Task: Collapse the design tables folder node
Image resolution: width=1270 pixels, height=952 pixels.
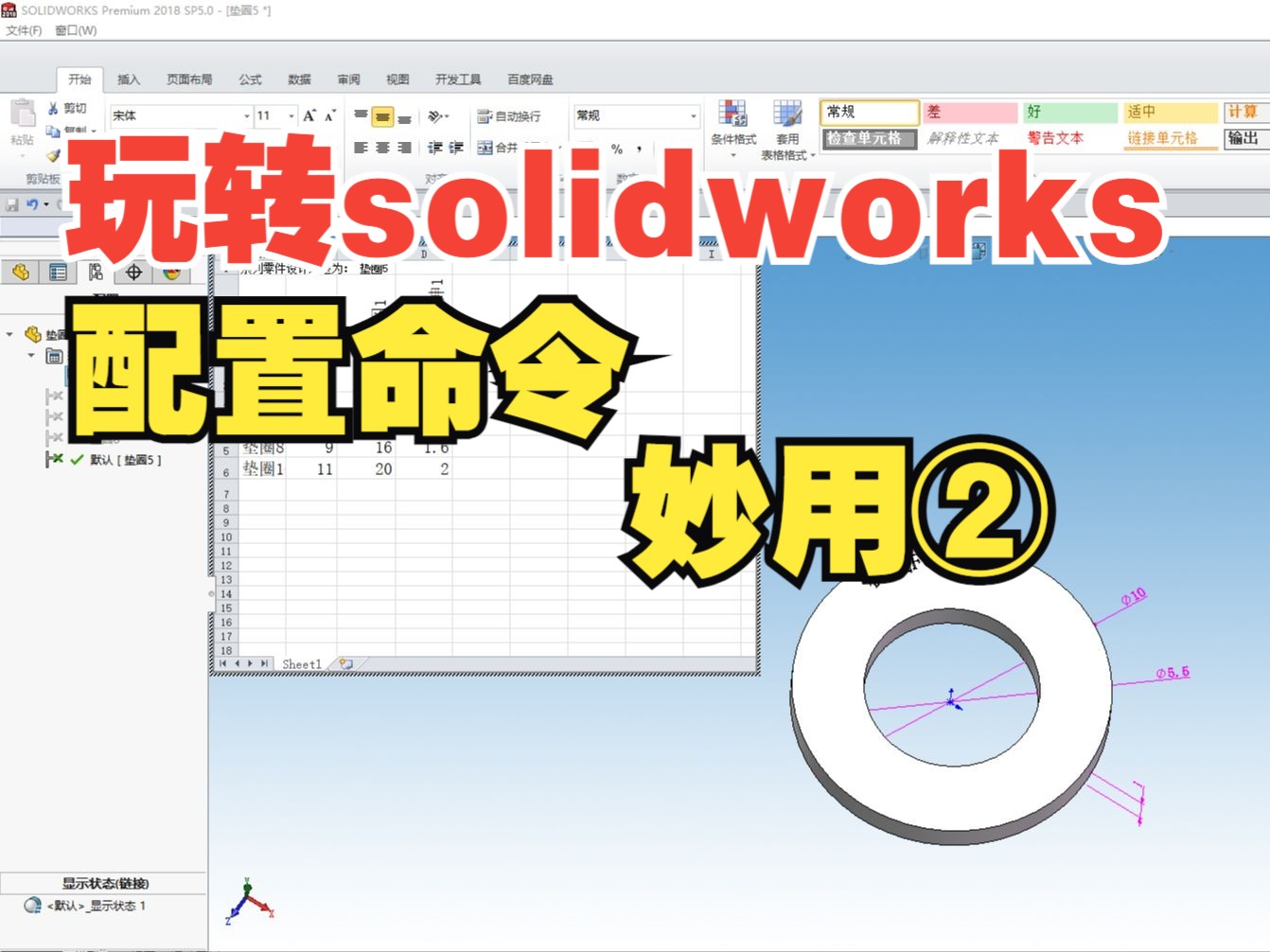Action: 31,357
